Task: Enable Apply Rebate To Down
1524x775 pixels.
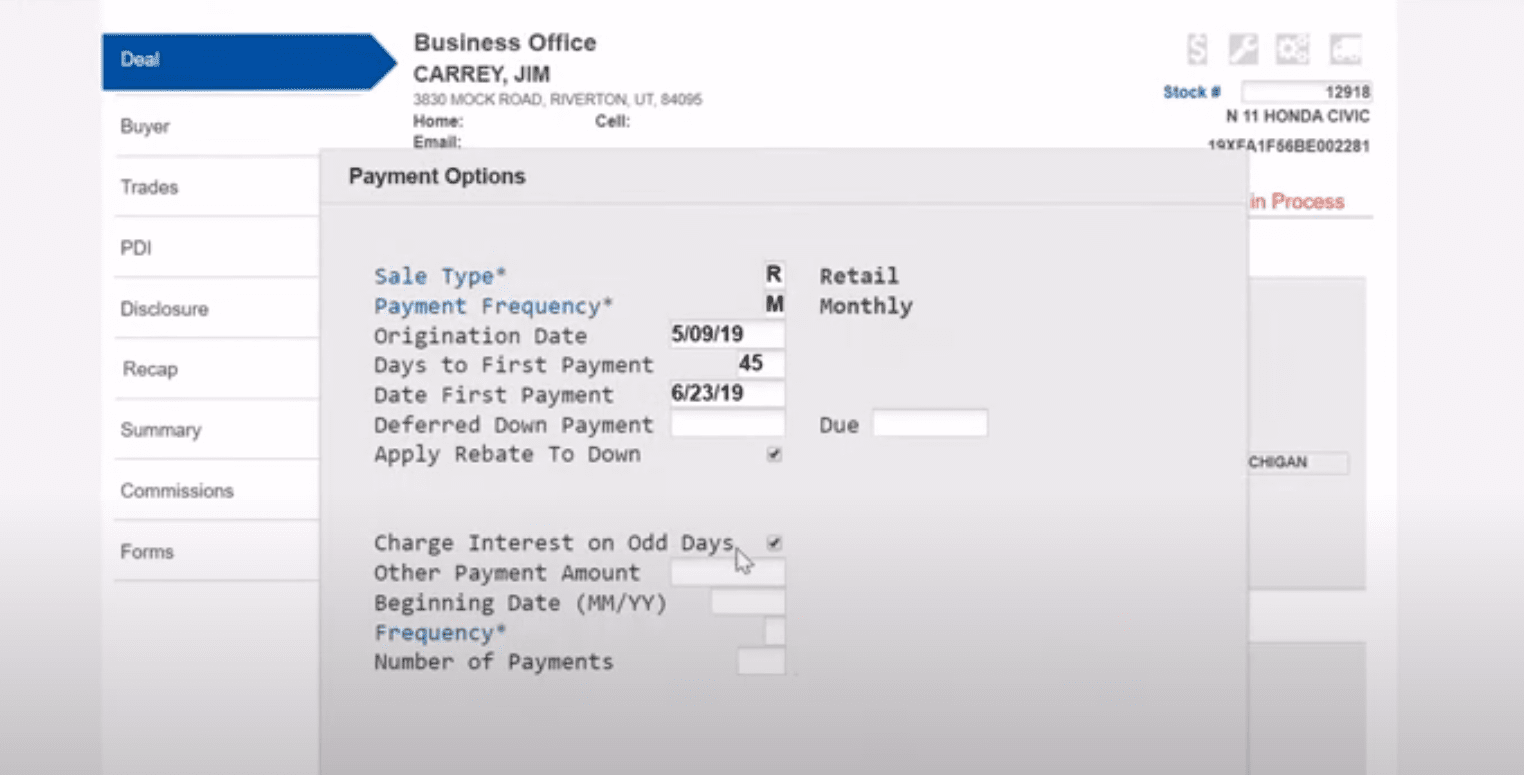Action: click(x=773, y=454)
